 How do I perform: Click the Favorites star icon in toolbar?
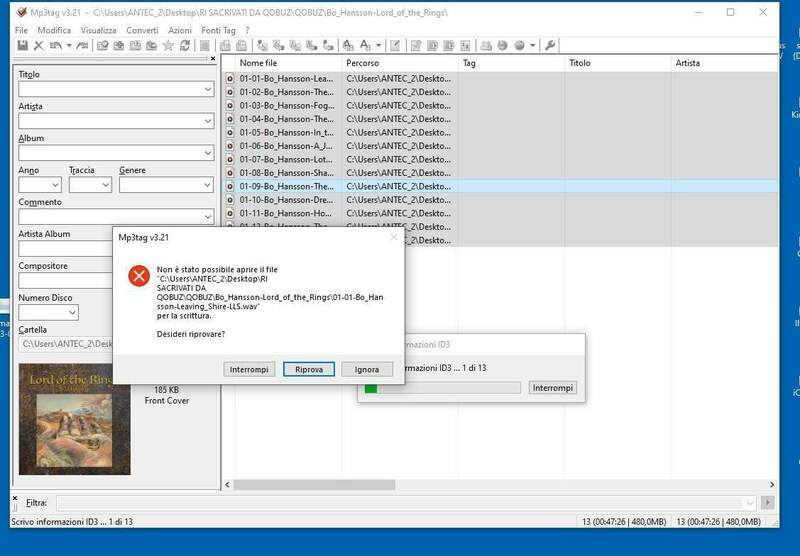coord(168,46)
